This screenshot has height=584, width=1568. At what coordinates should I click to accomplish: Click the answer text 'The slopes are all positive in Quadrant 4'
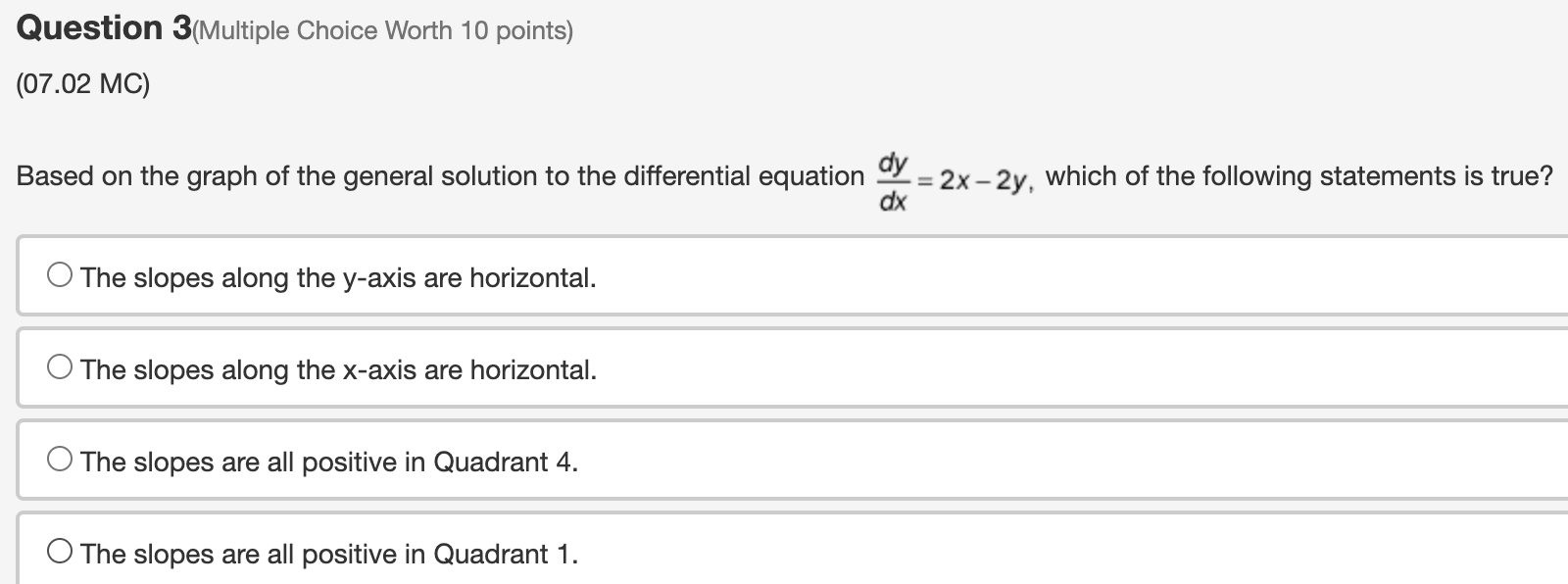click(328, 462)
